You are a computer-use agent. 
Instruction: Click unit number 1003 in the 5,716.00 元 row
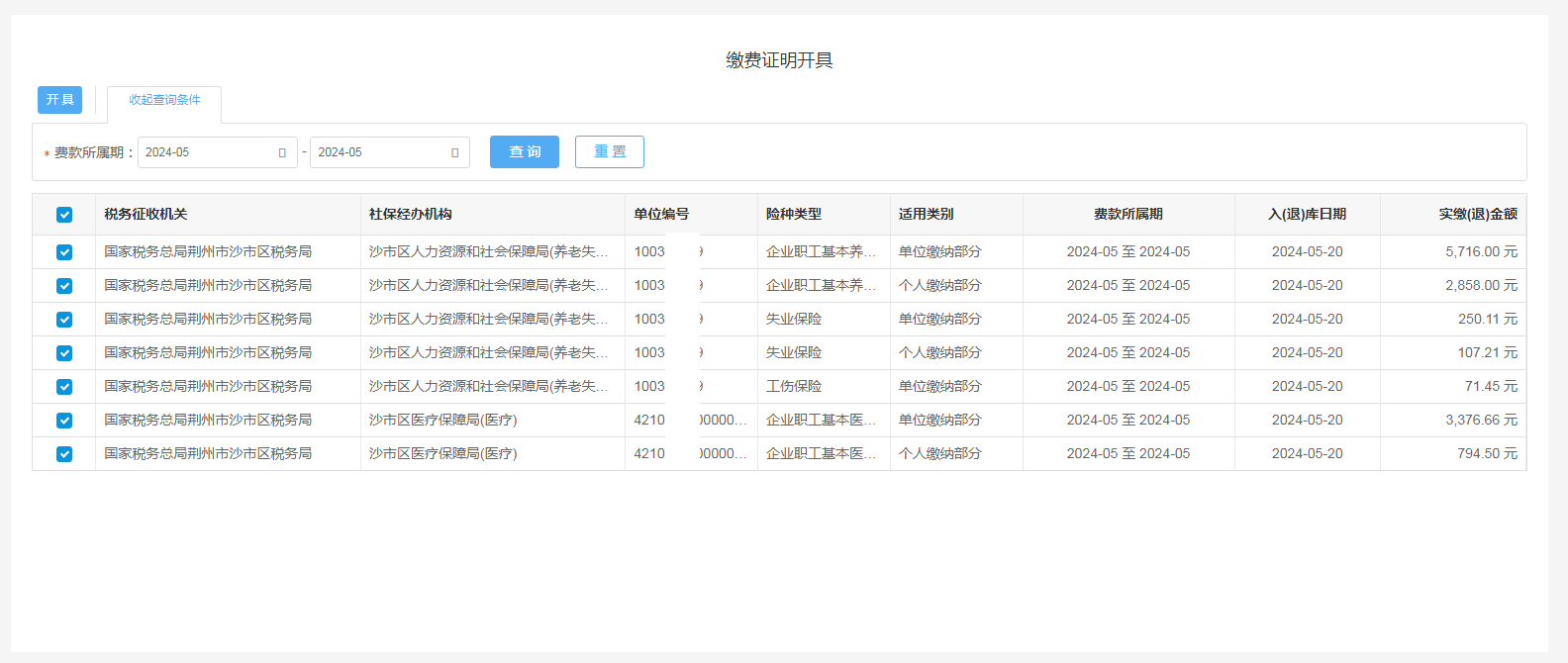(649, 251)
